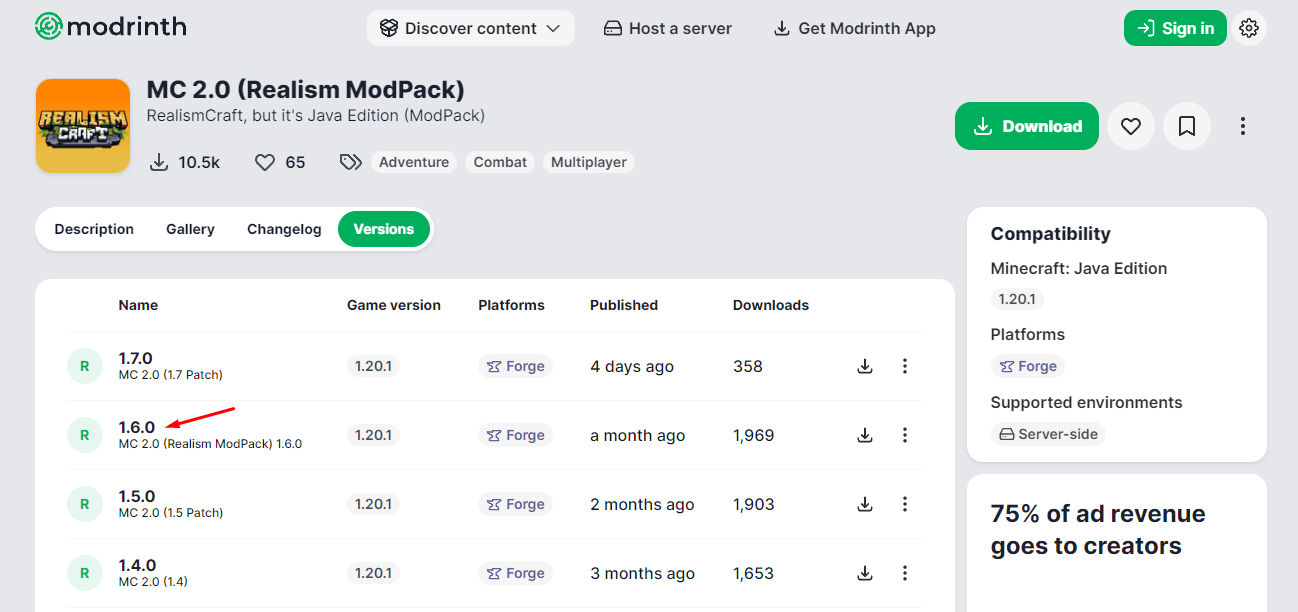The width and height of the screenshot is (1298, 612).
Task: Open more options menu for modpack
Action: pyautogui.click(x=1243, y=126)
